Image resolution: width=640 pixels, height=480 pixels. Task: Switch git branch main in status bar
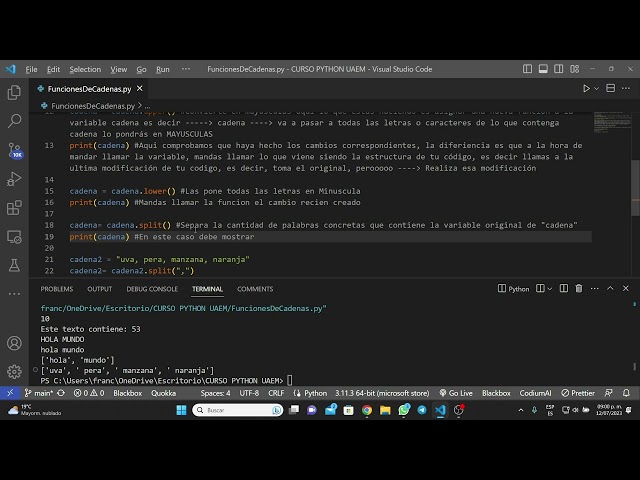(x=39, y=393)
